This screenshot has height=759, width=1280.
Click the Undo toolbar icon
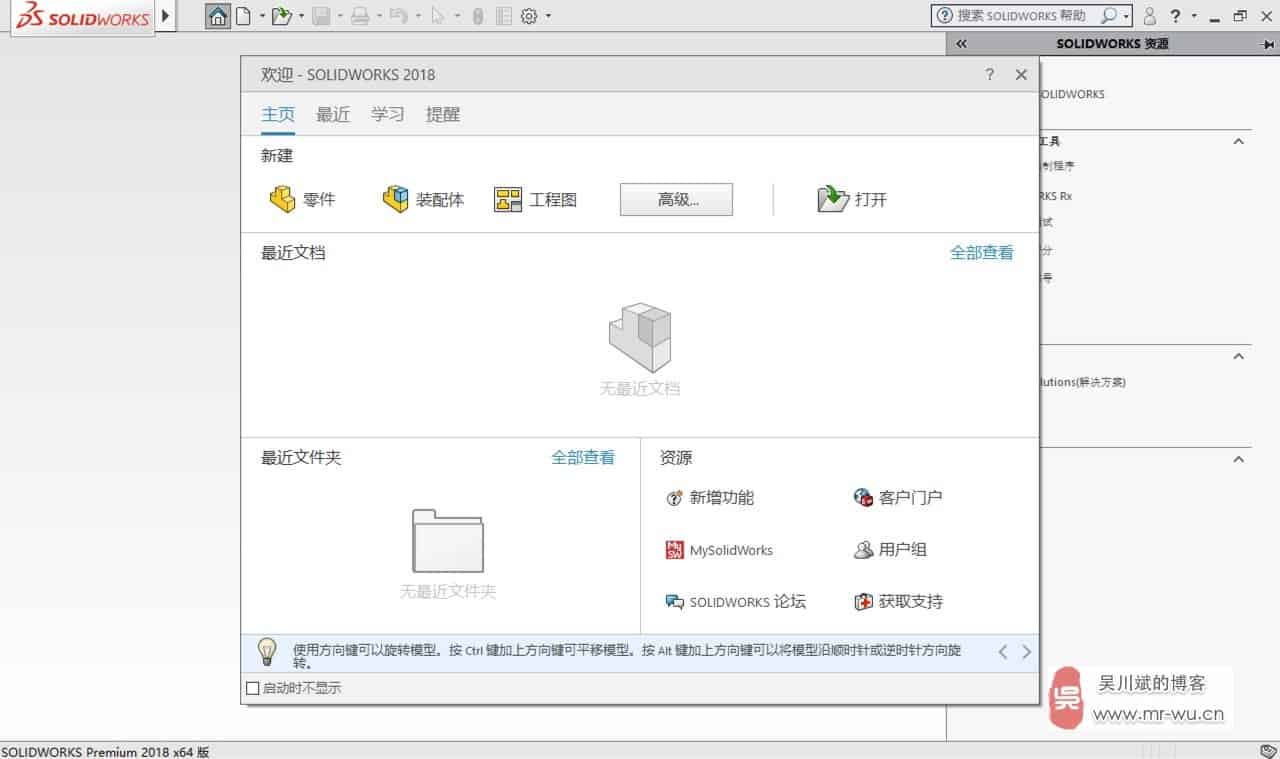(x=398, y=16)
